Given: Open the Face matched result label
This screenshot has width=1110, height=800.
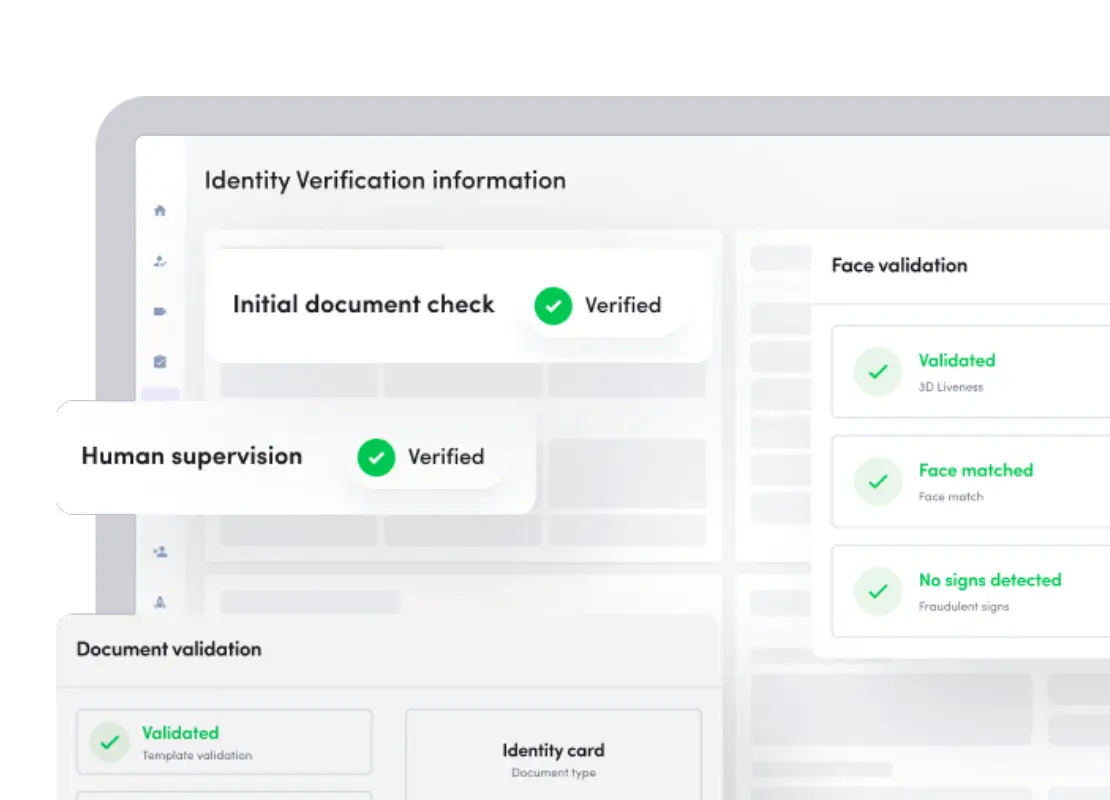Looking at the screenshot, I should (x=975, y=470).
